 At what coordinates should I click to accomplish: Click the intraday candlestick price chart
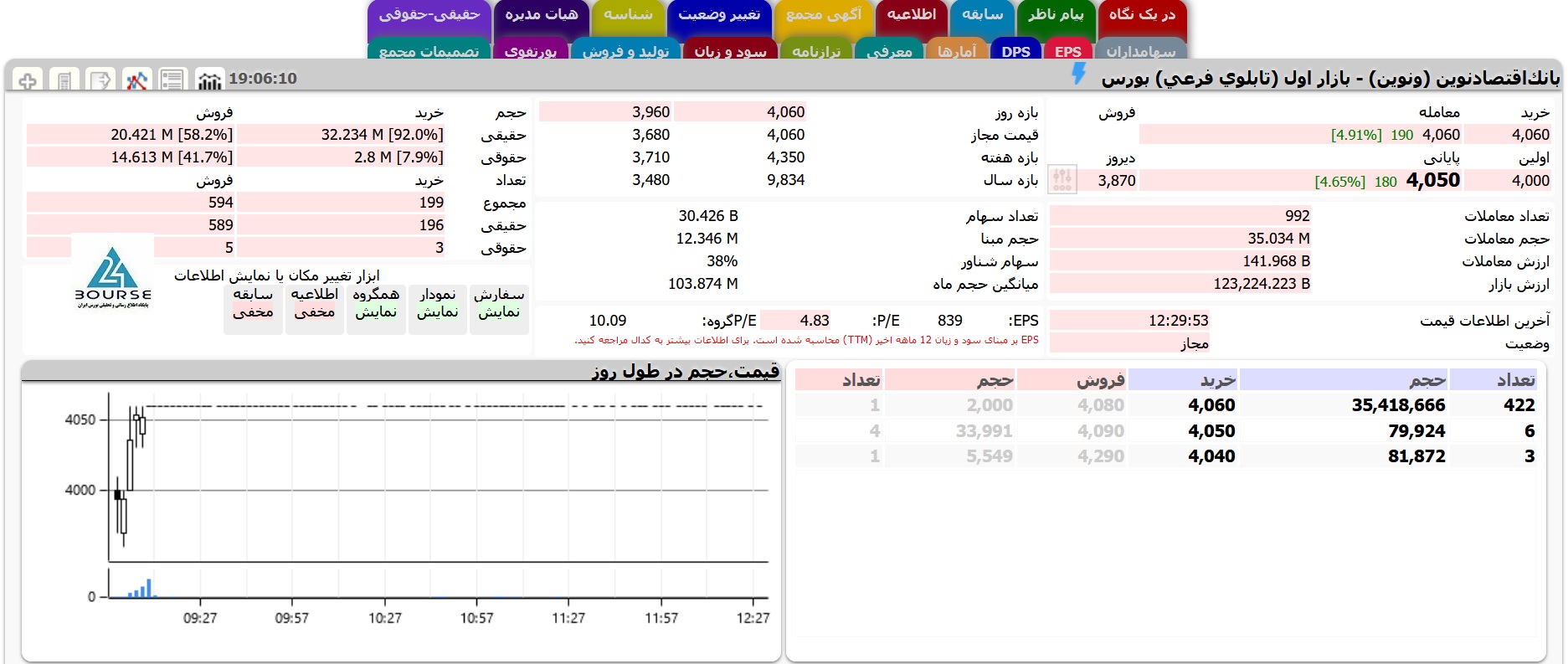(438, 477)
